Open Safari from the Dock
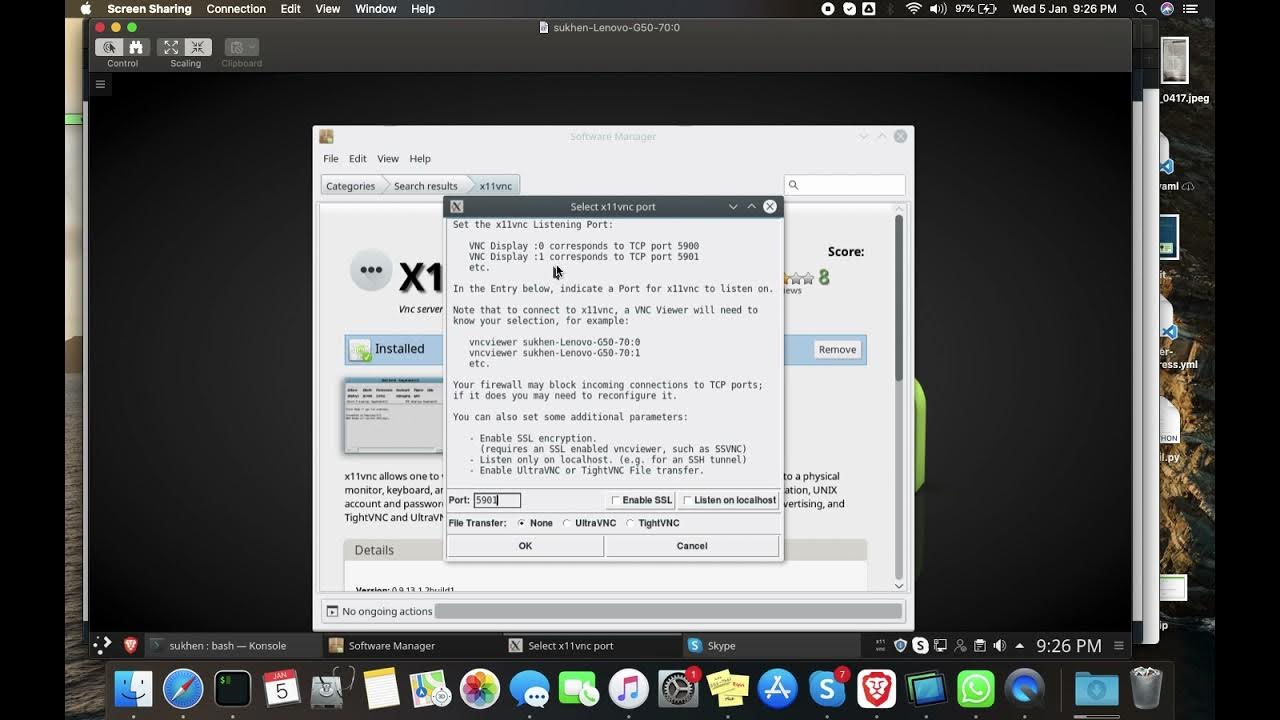Screen dimensions: 1280x720 [183, 688]
